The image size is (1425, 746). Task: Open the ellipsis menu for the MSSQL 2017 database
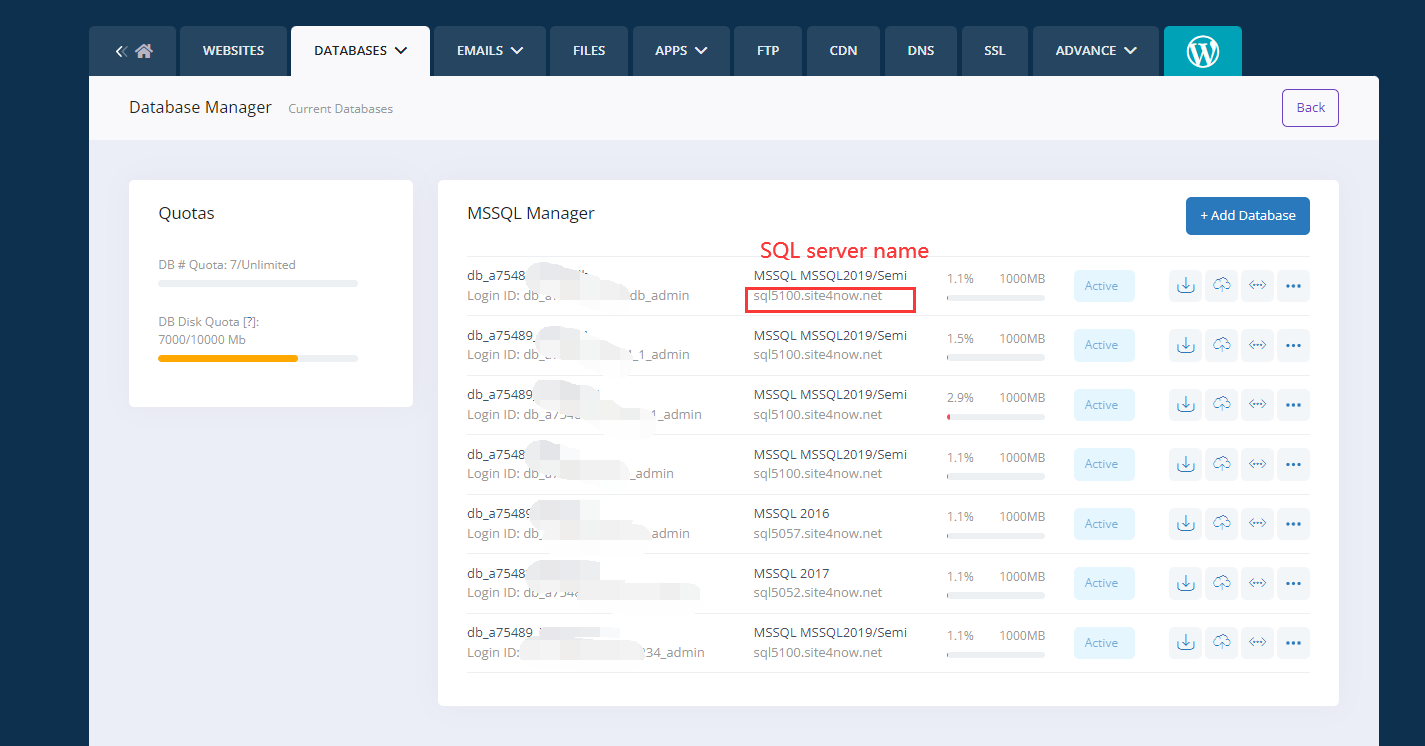1293,583
